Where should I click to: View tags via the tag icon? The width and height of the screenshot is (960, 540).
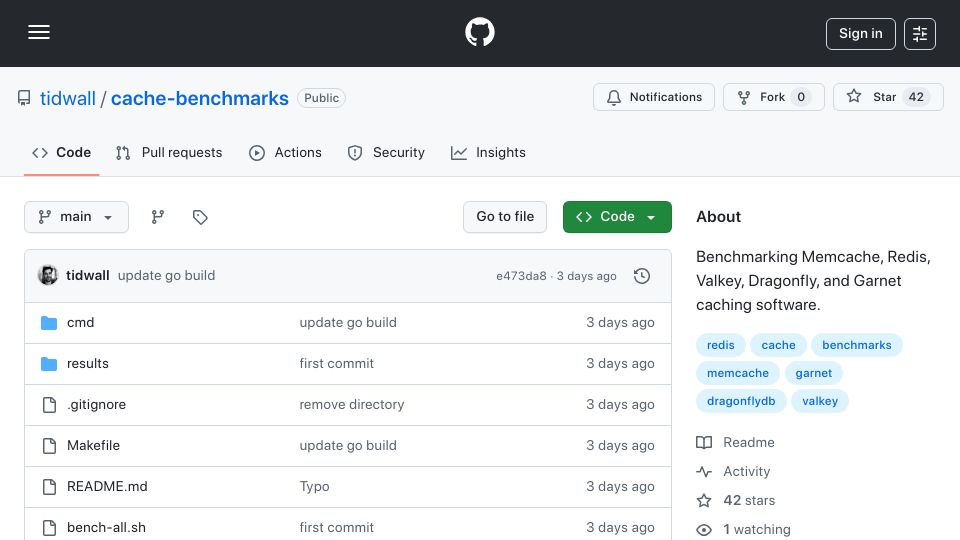pos(200,217)
